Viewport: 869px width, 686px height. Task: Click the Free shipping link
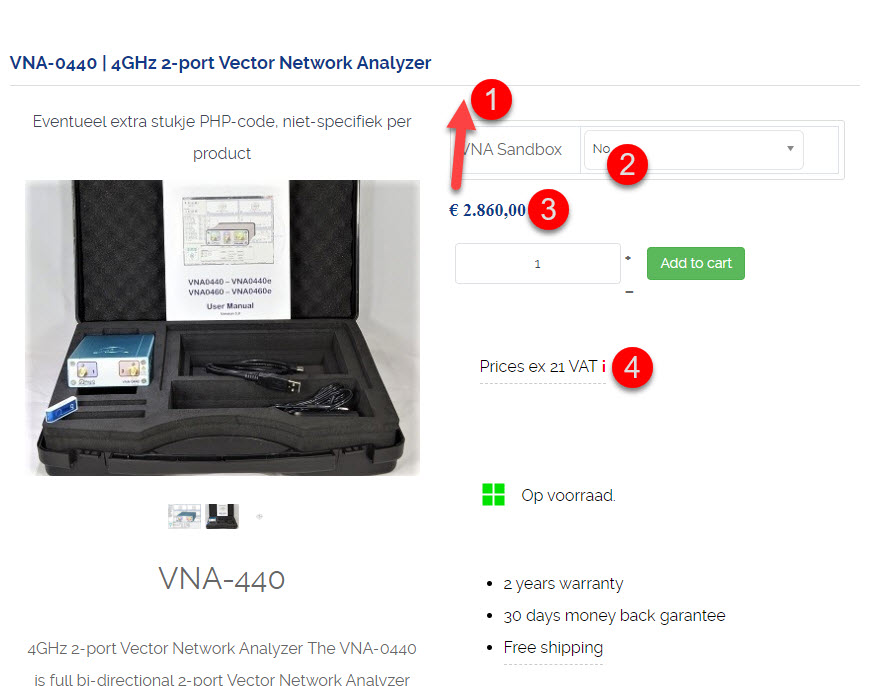(553, 647)
